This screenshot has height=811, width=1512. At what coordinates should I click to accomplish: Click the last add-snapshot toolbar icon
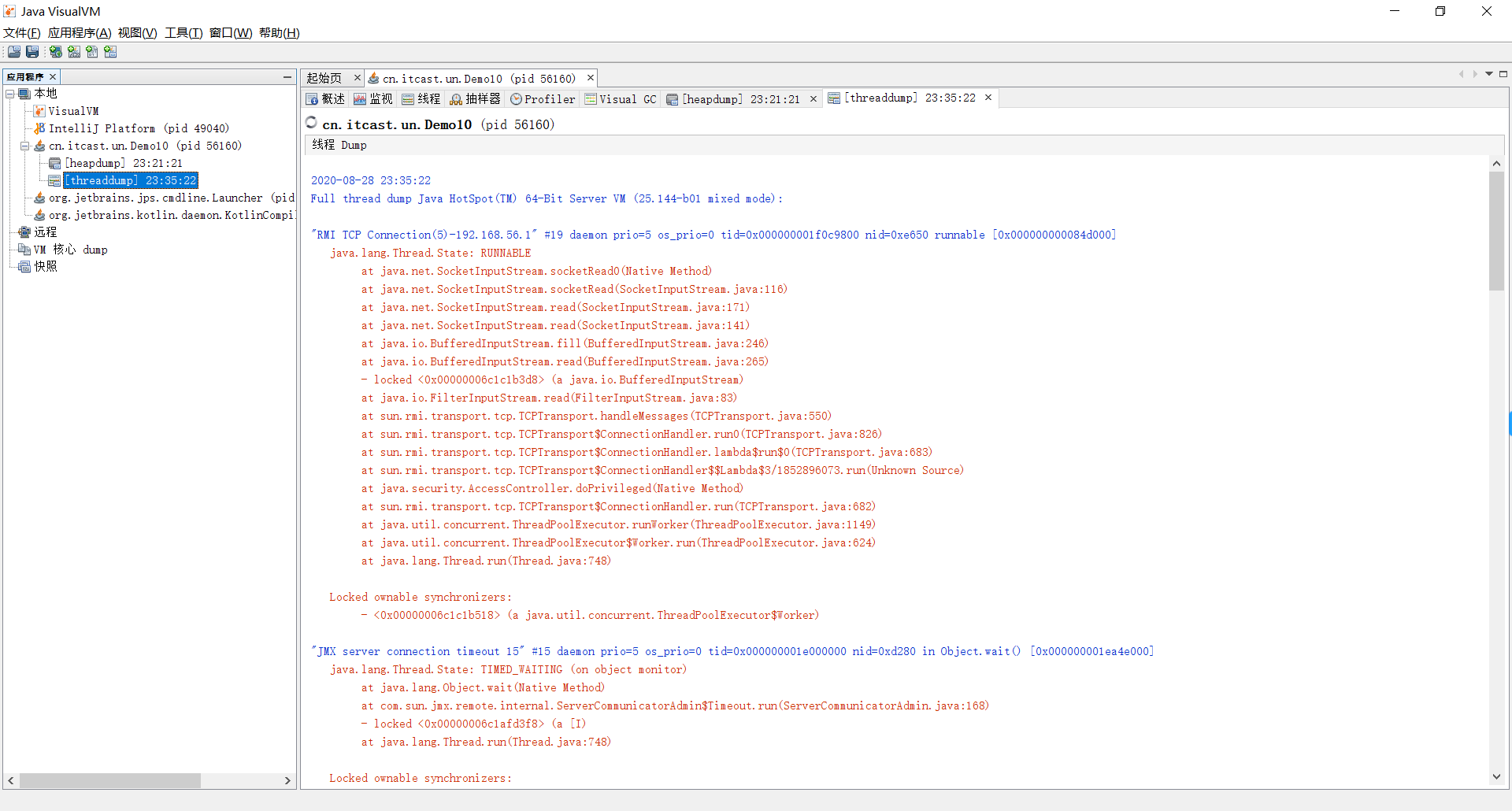click(x=110, y=52)
